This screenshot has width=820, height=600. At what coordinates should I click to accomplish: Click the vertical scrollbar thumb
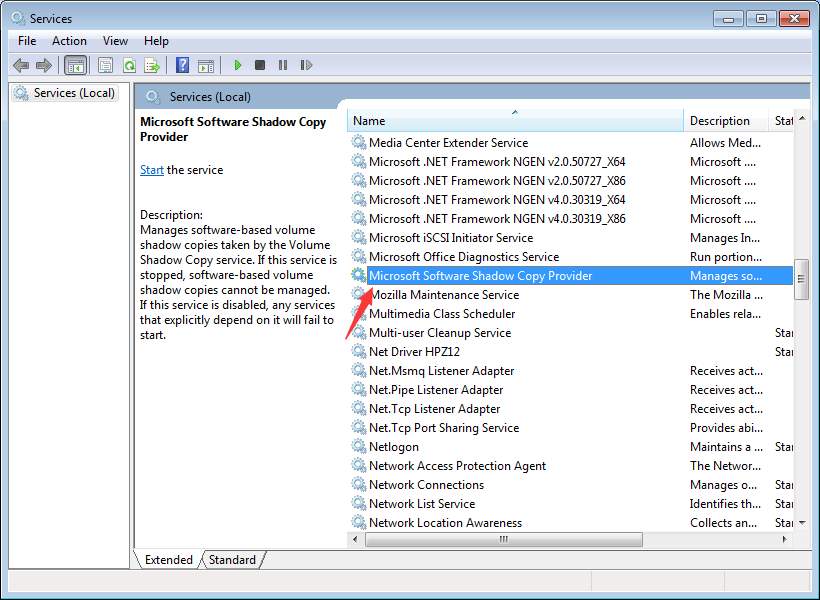[x=801, y=279]
